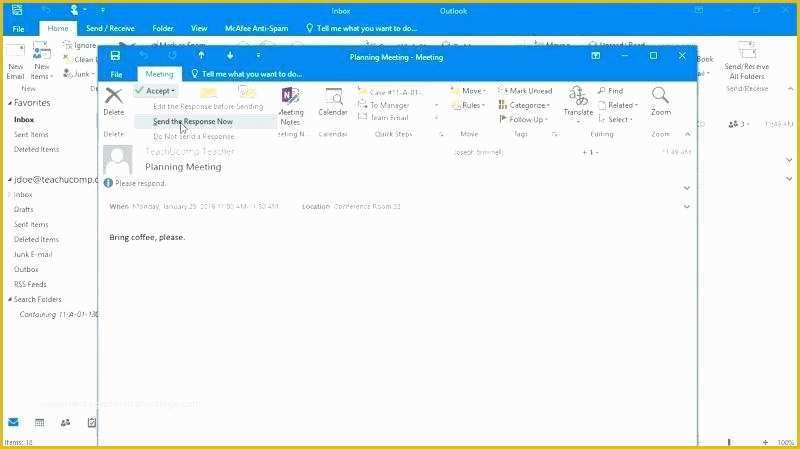Click Mark Unread
This screenshot has height=449, width=800.
[x=526, y=91]
